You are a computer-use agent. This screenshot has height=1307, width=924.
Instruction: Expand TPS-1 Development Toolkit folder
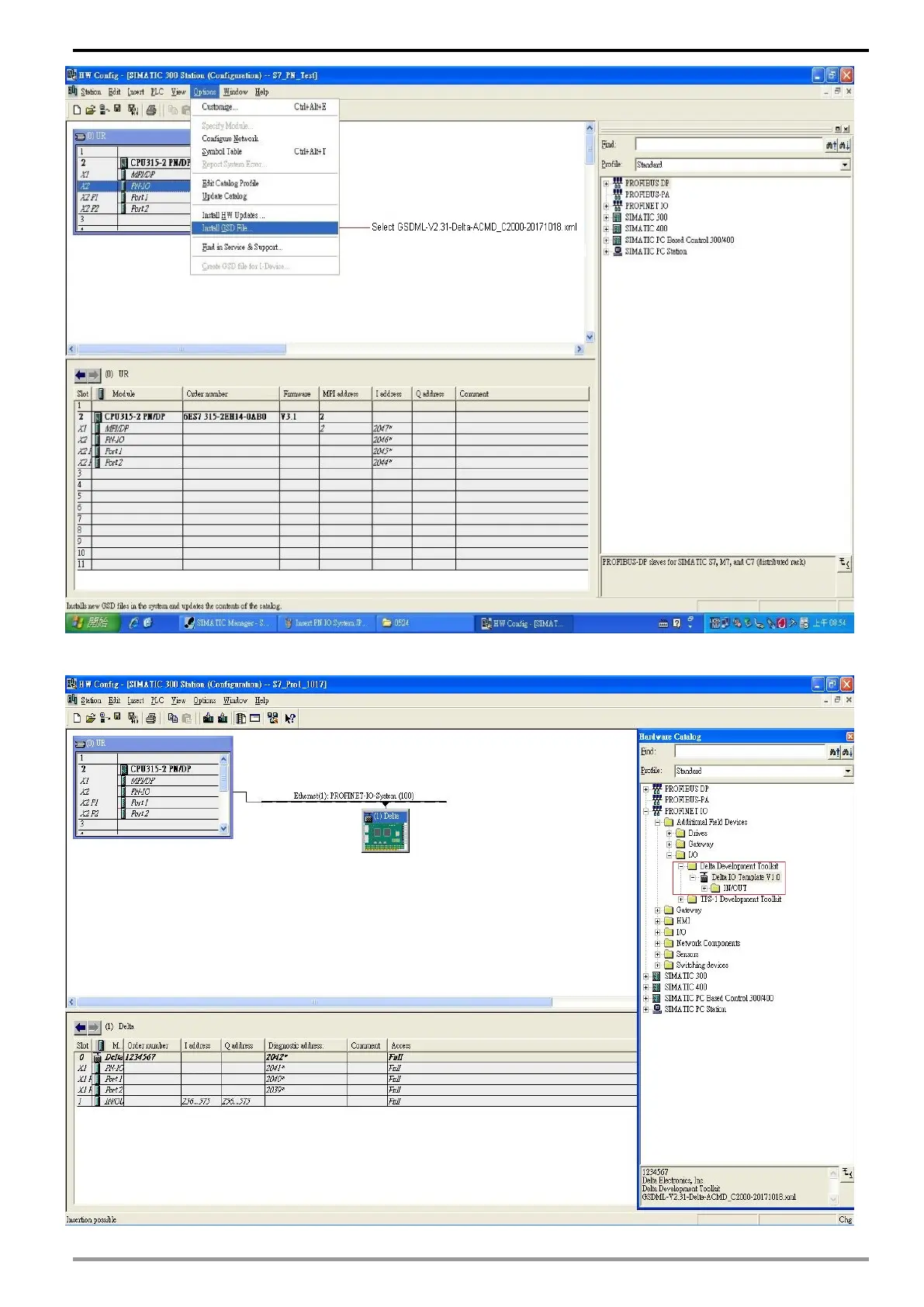(681, 900)
